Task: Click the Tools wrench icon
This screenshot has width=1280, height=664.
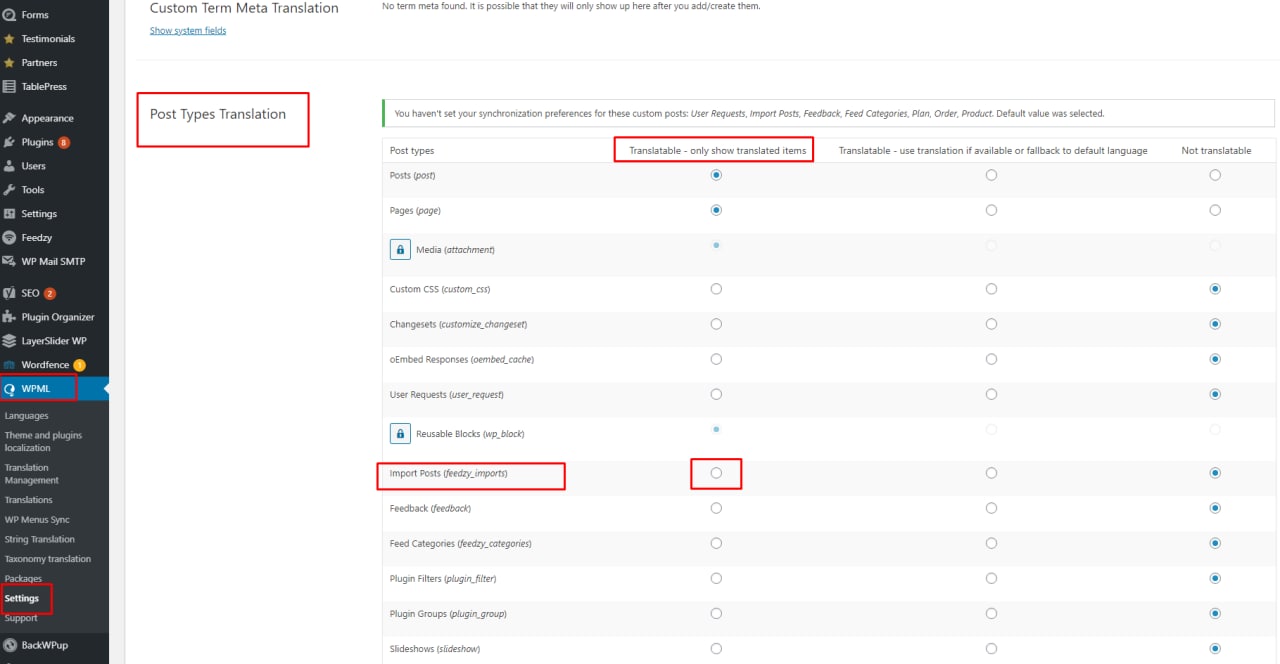Action: (9, 190)
